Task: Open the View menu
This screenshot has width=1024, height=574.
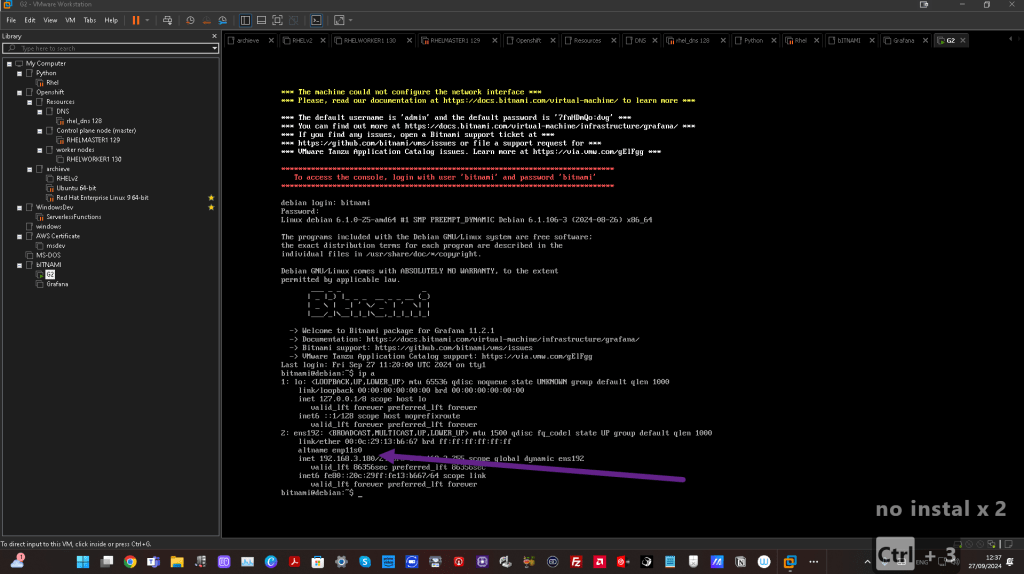Action: 50,20
